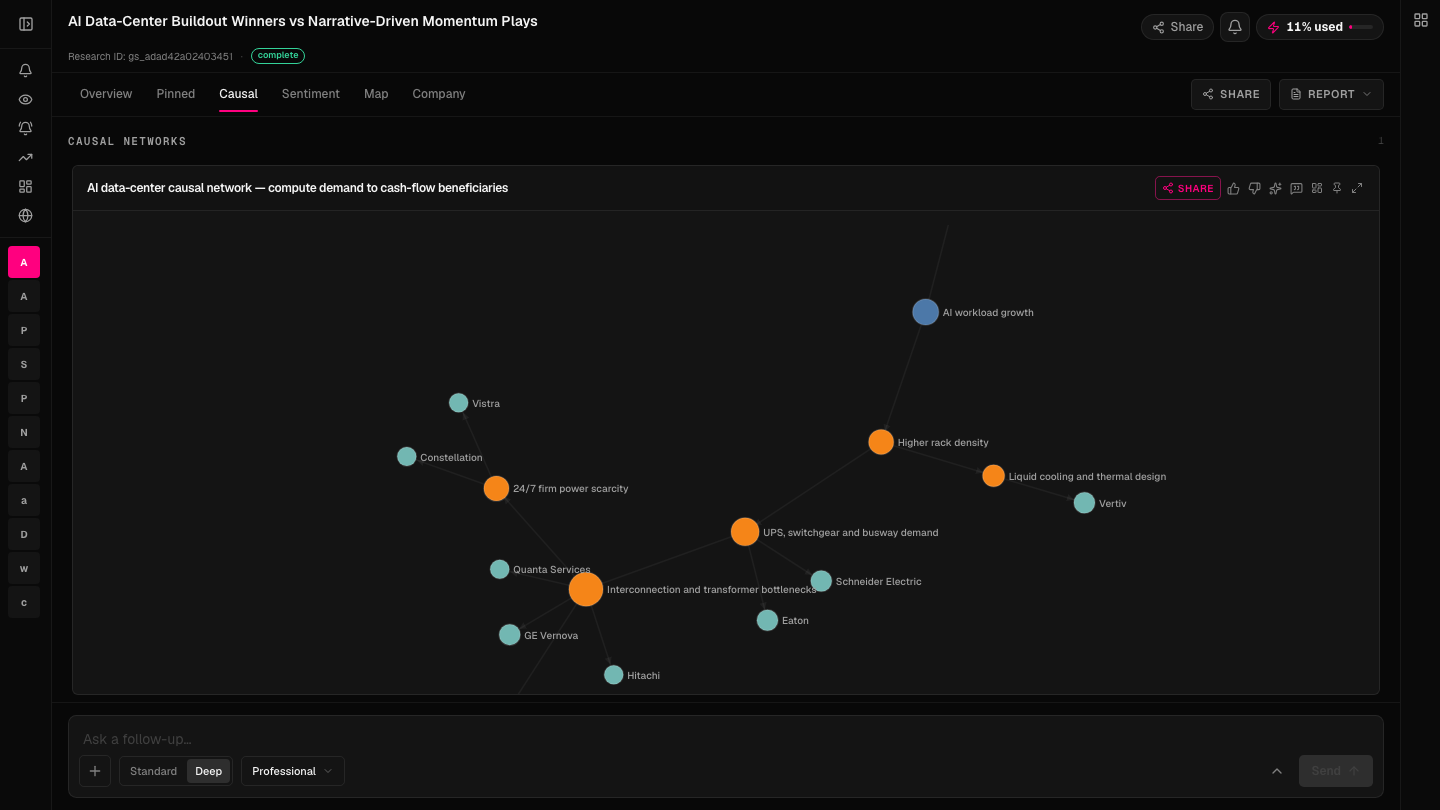The width and height of the screenshot is (1440, 810).
Task: Open the ringing alerts bell icon
Action: click(26, 128)
